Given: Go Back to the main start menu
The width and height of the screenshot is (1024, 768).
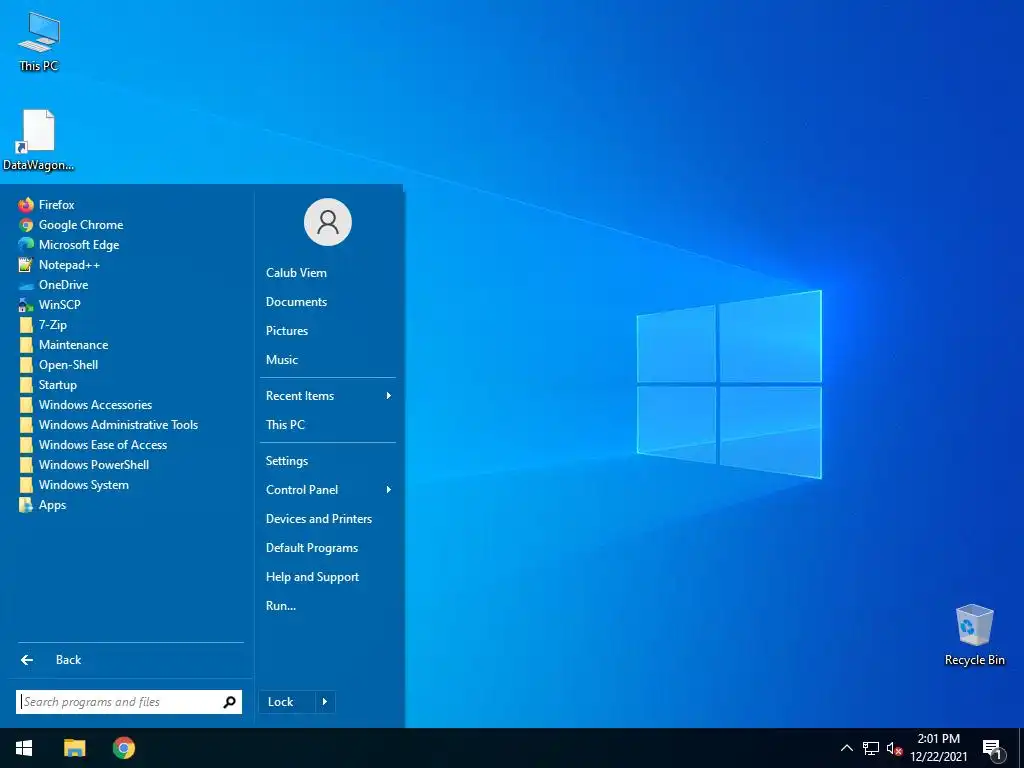Looking at the screenshot, I should [x=51, y=660].
